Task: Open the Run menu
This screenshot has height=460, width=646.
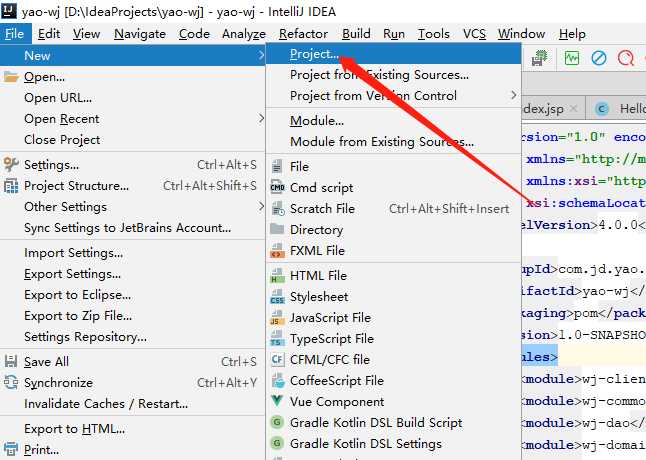Action: (x=393, y=34)
